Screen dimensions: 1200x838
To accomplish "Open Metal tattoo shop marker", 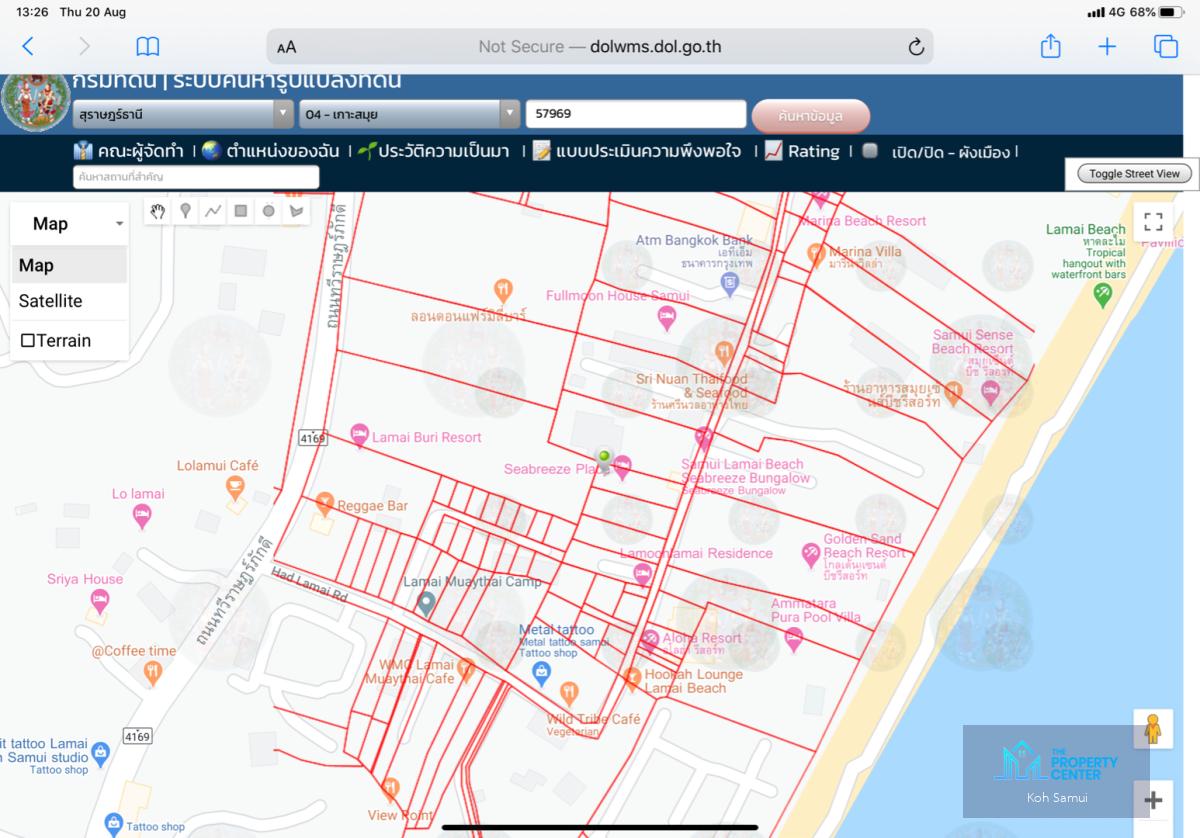I will [540, 673].
